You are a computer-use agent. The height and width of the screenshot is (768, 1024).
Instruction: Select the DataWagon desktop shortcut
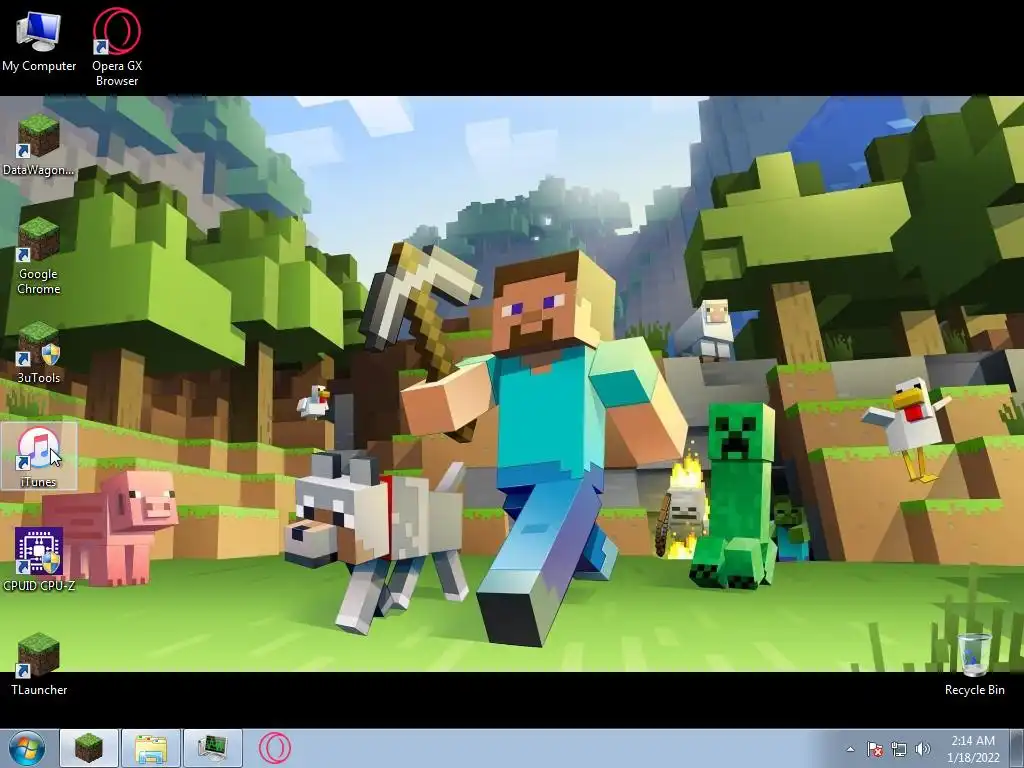[x=39, y=145]
